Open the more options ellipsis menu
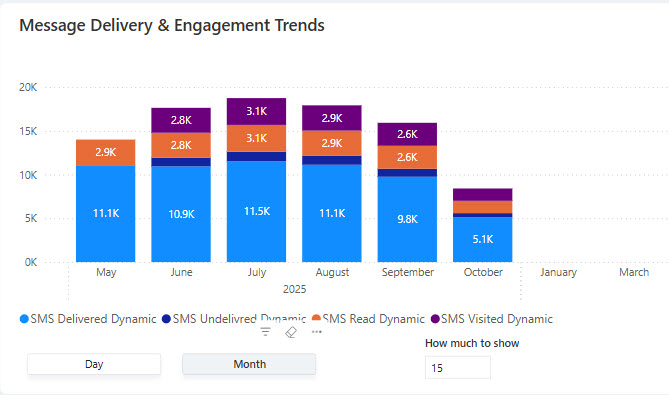This screenshot has height=395, width=669. (317, 331)
